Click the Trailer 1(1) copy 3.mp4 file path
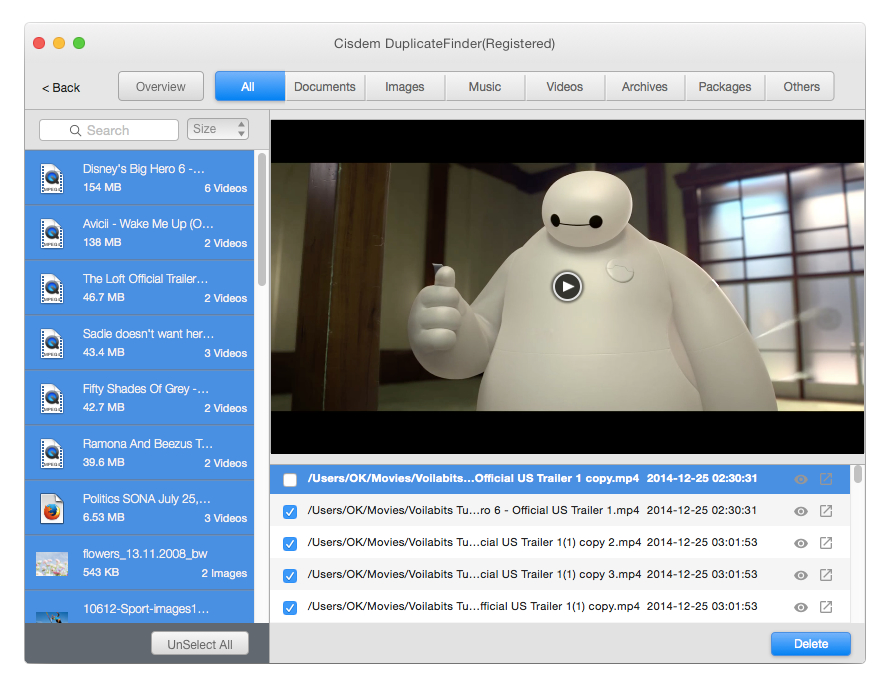890x687 pixels. (x=474, y=575)
